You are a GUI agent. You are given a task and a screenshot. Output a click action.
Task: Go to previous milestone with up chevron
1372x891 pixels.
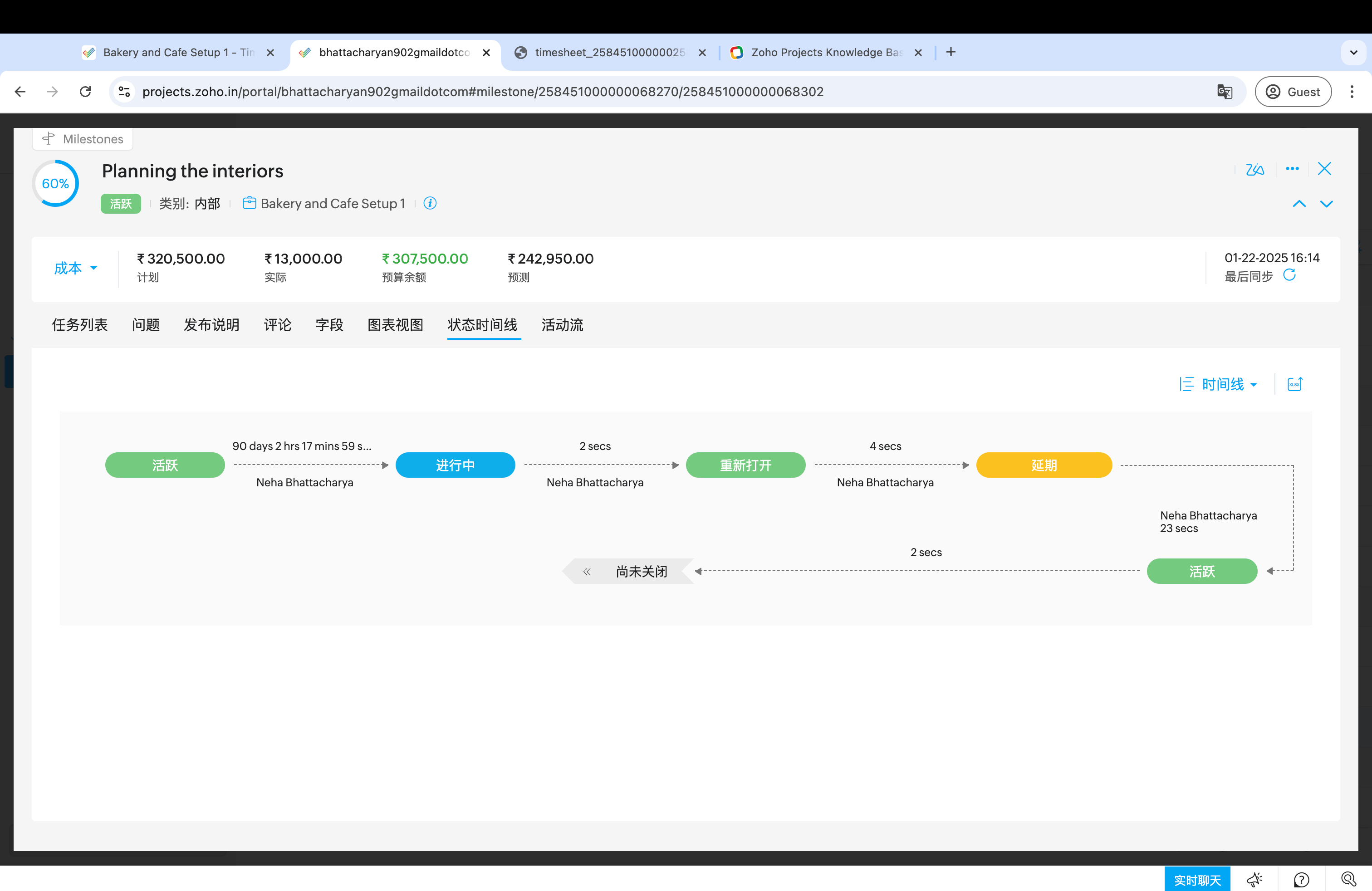1299,204
